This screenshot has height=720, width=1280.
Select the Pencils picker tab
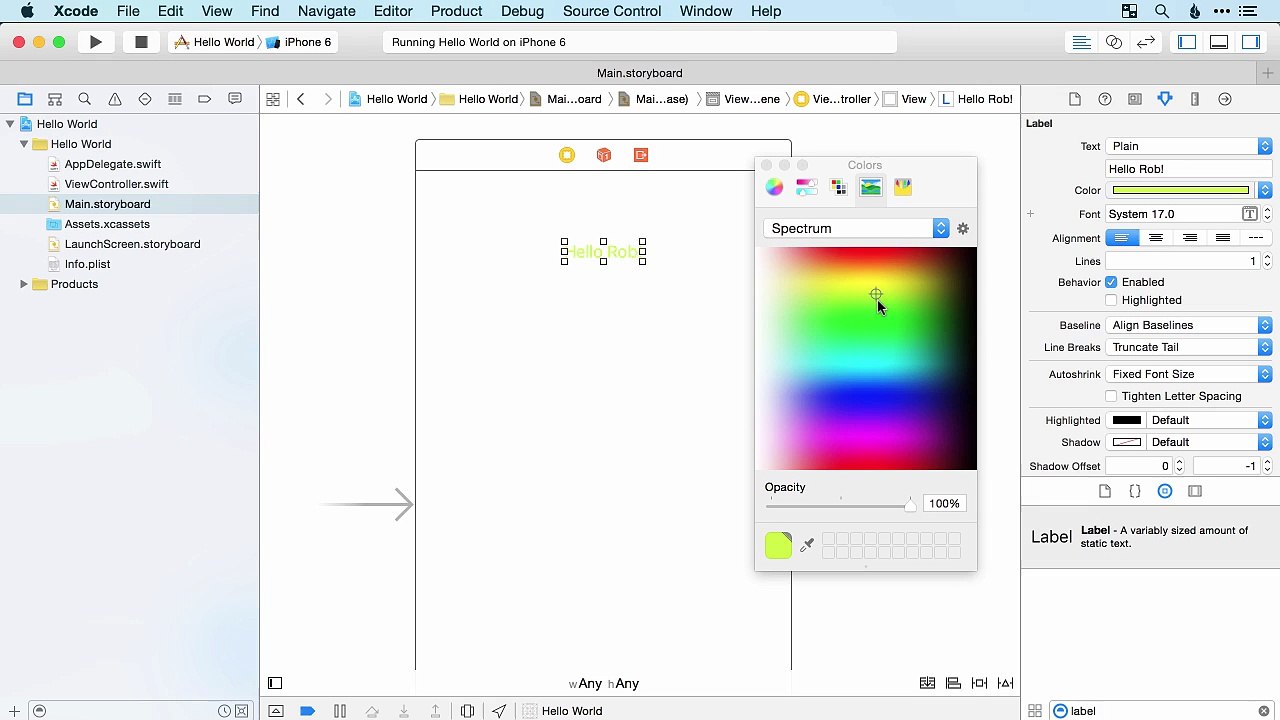coord(903,187)
